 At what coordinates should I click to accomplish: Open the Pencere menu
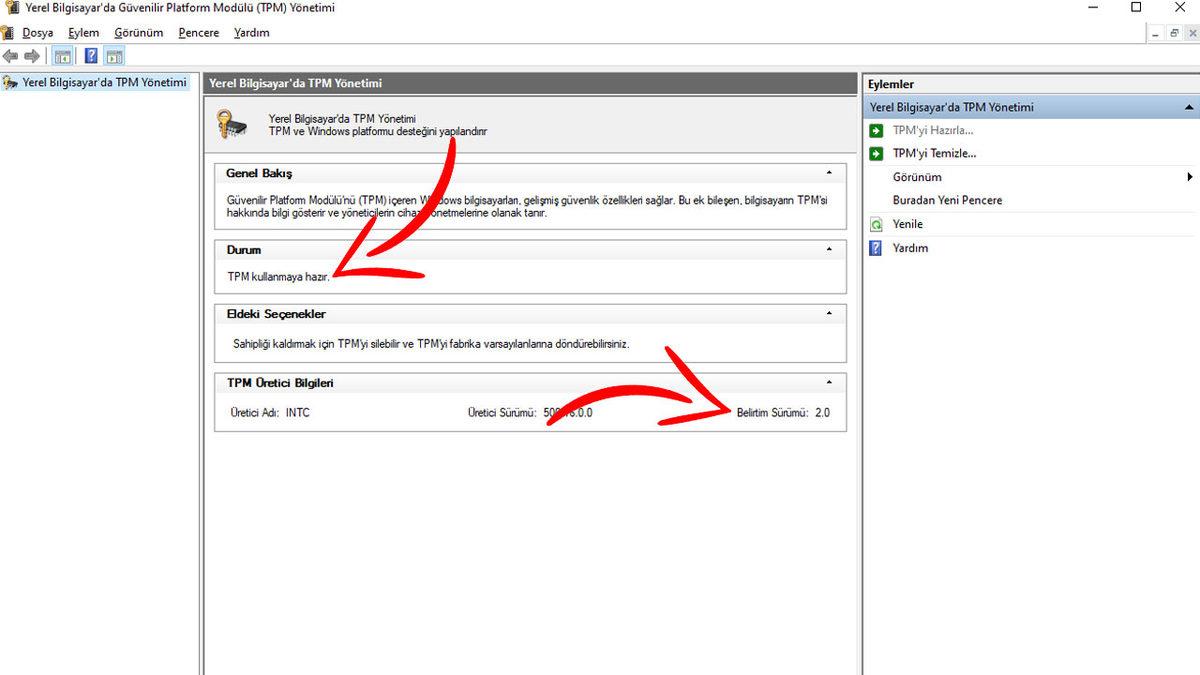pos(198,33)
